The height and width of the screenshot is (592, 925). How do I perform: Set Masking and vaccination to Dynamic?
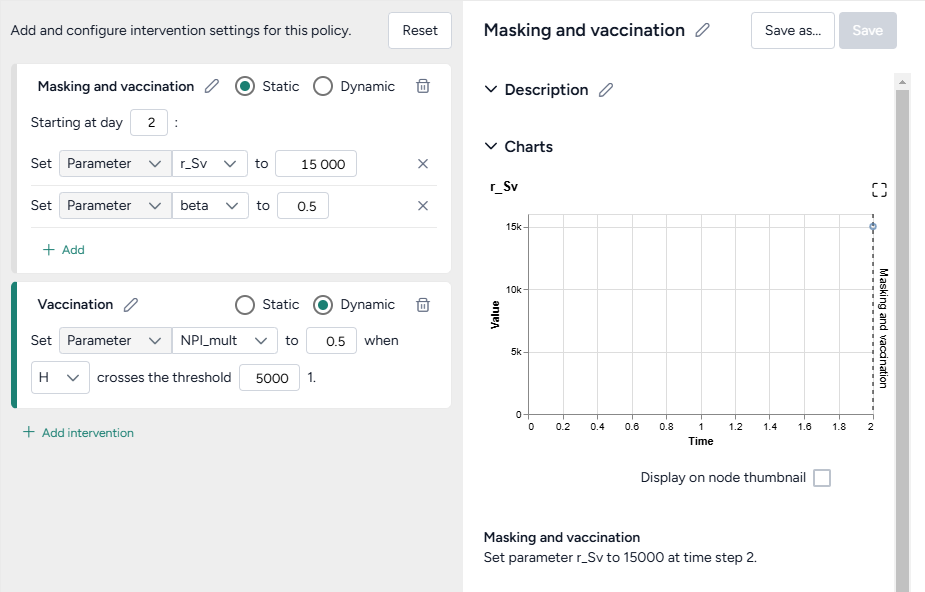point(323,86)
